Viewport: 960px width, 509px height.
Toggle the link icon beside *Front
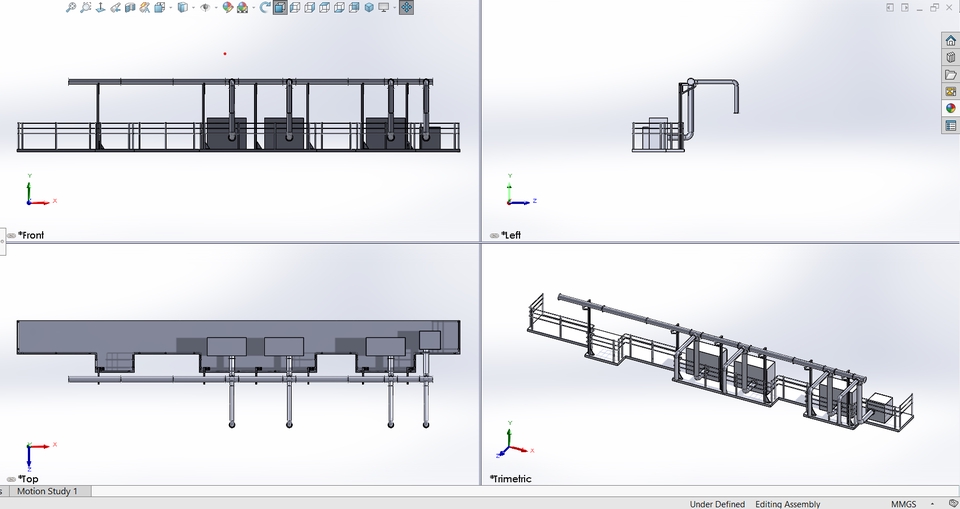(x=11, y=235)
